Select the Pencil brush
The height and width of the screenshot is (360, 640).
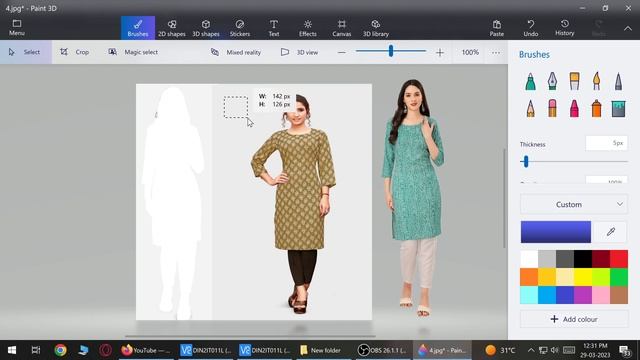pos(530,109)
